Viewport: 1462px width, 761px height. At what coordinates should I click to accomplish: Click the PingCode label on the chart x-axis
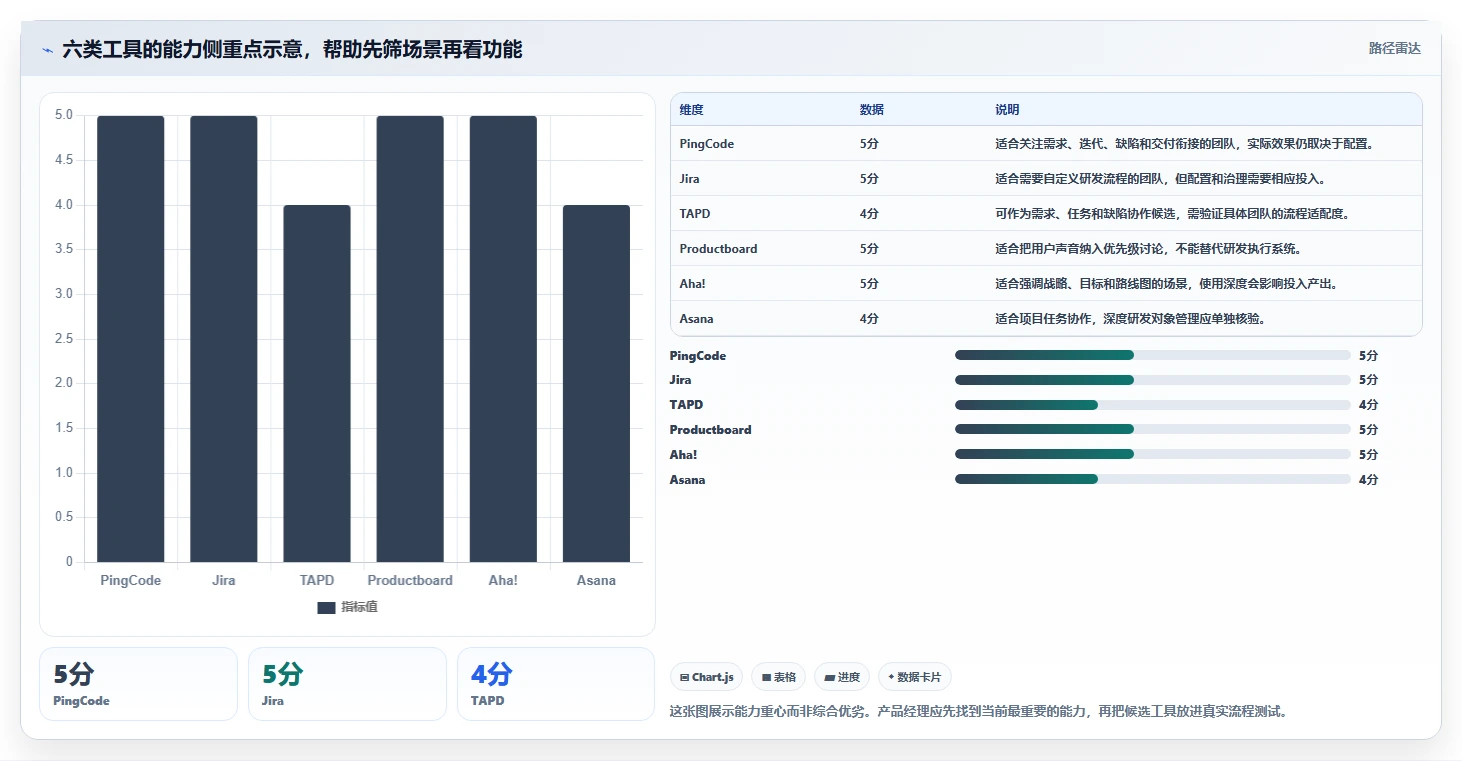[130, 580]
